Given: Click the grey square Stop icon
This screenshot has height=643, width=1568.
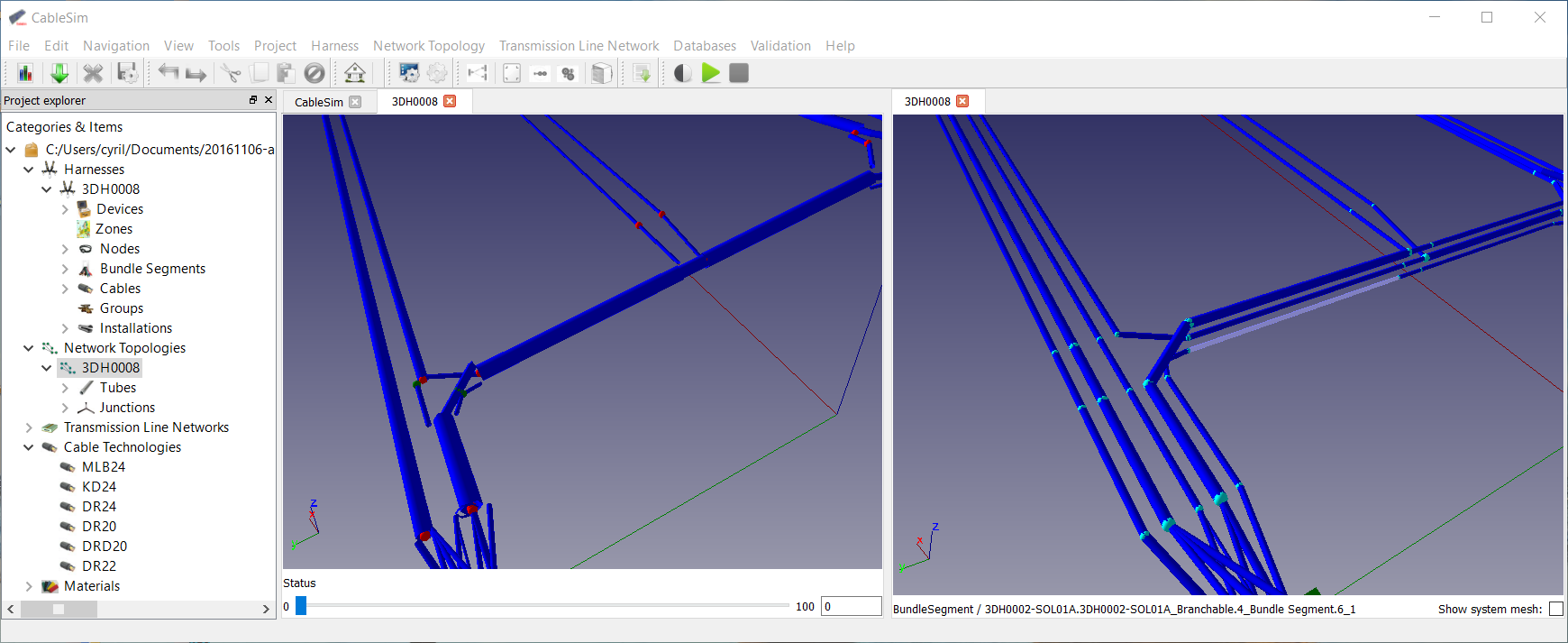Looking at the screenshot, I should 739,73.
